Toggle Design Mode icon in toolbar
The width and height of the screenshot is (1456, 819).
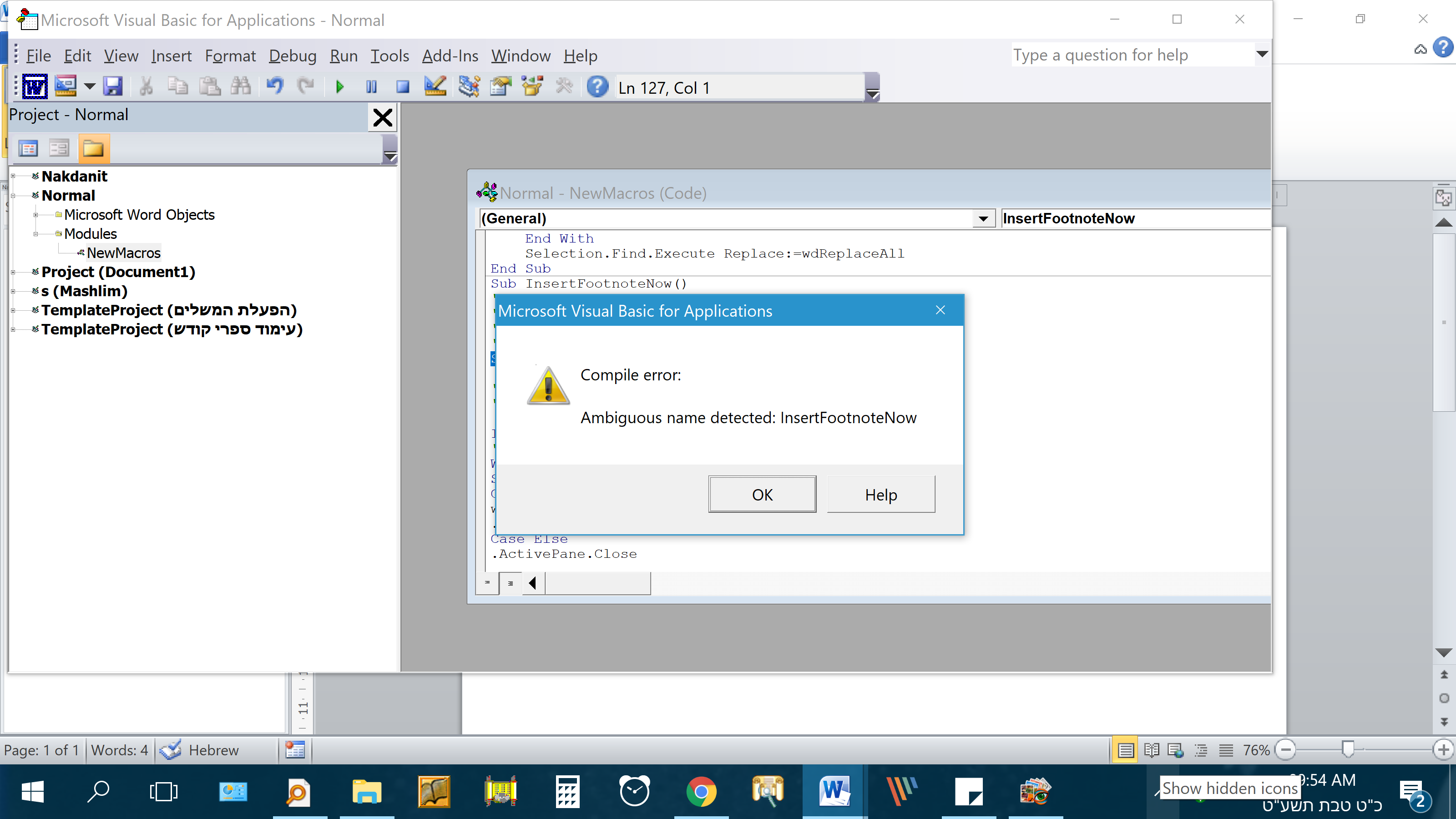(435, 87)
